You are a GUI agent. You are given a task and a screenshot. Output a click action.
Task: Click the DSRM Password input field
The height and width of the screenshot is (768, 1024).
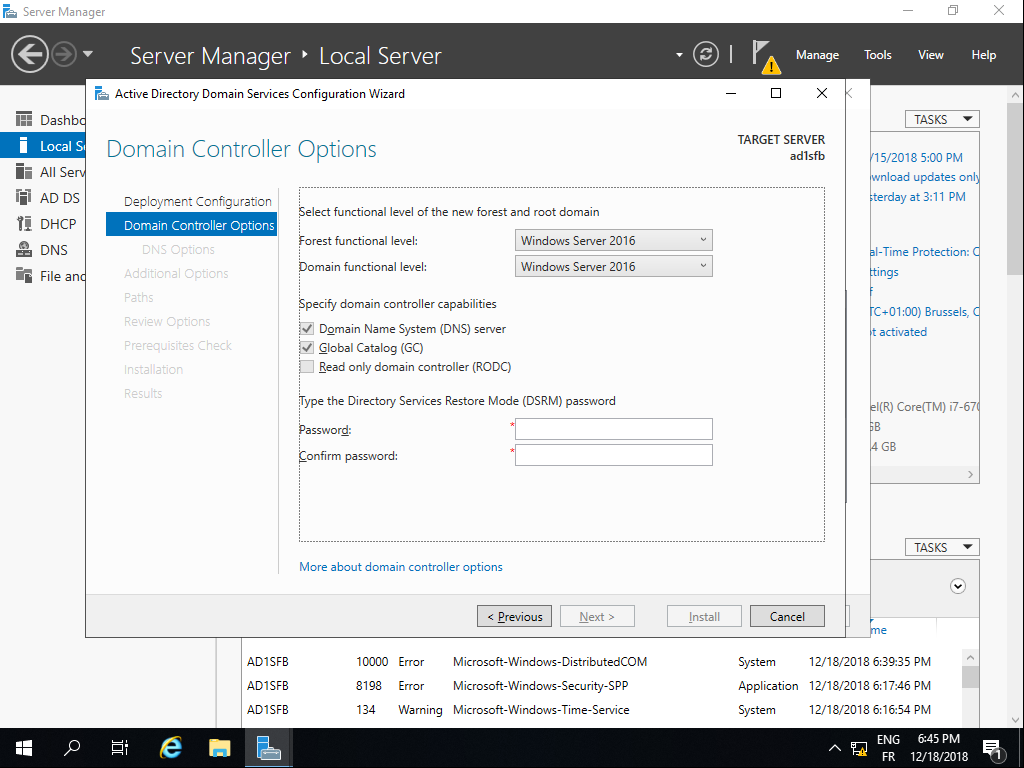point(614,429)
